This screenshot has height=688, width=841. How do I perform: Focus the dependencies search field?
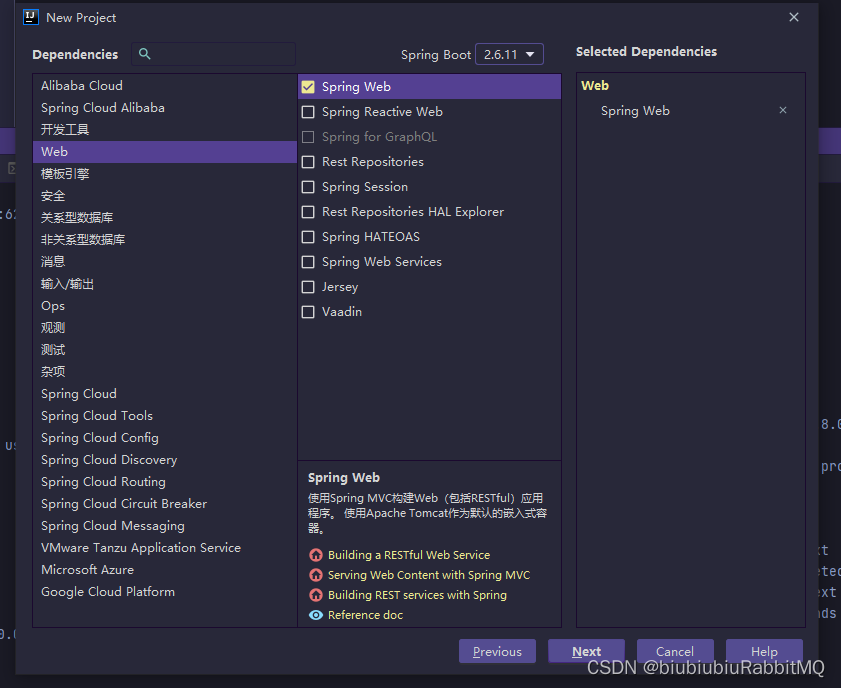pos(213,54)
